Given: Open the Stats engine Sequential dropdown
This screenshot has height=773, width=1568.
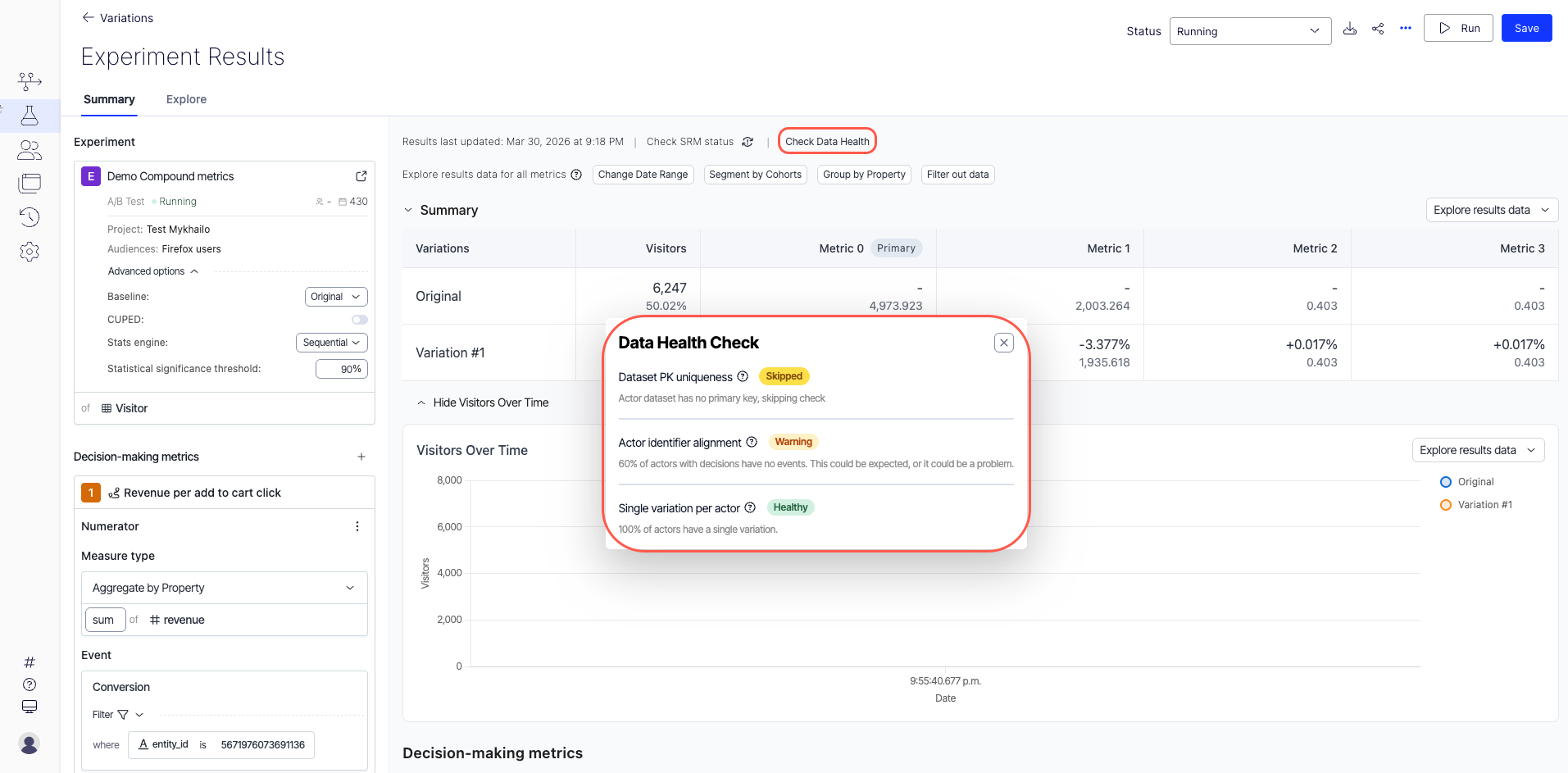Looking at the screenshot, I should click(x=331, y=343).
